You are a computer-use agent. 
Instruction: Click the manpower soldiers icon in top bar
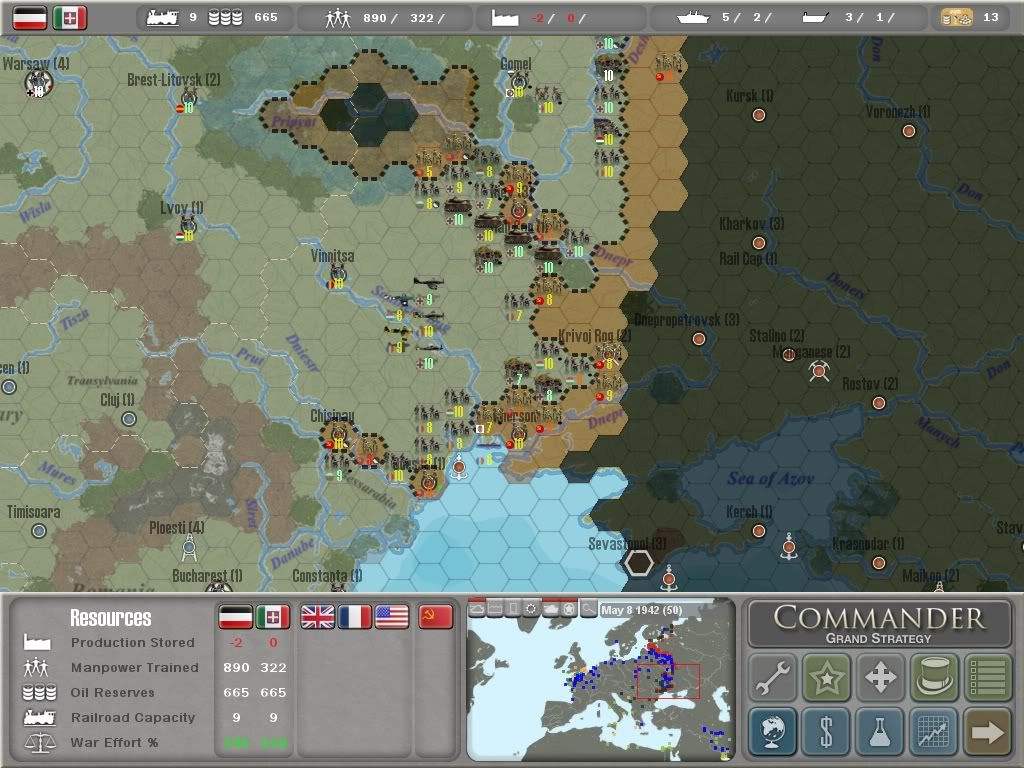338,18
